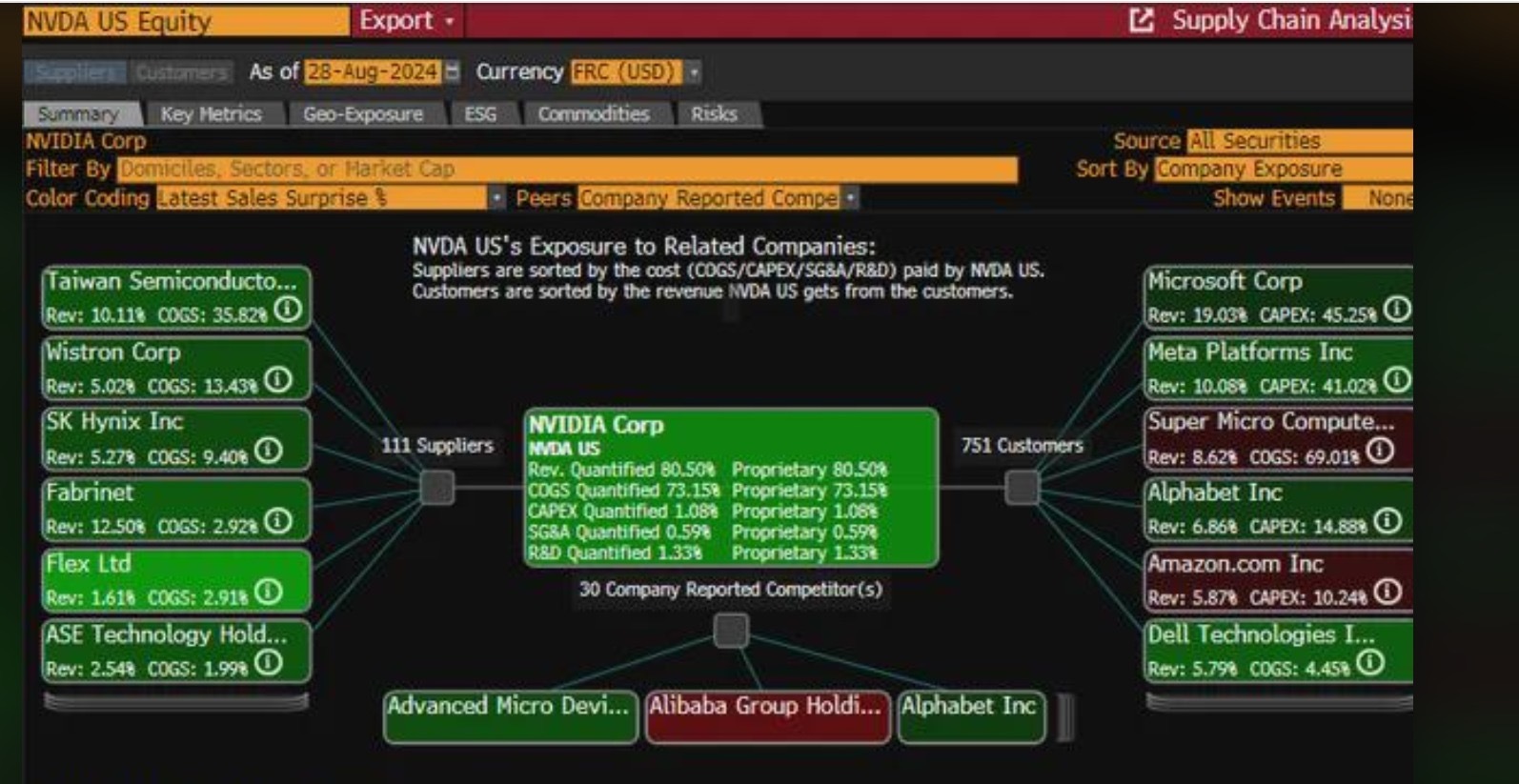Open info icon on Taiwan Semiconductor card

click(288, 310)
